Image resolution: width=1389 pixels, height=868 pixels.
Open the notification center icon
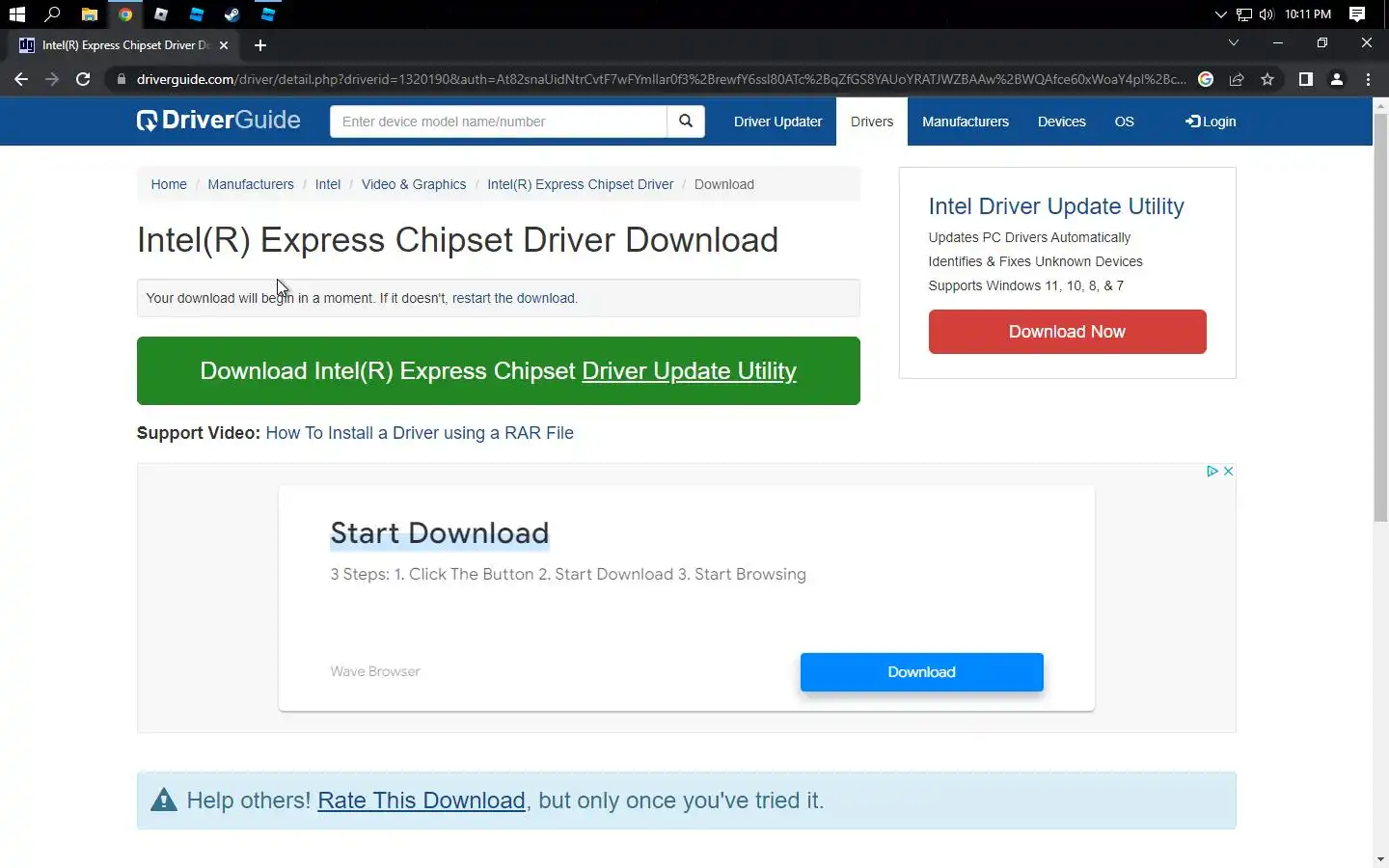click(x=1357, y=14)
